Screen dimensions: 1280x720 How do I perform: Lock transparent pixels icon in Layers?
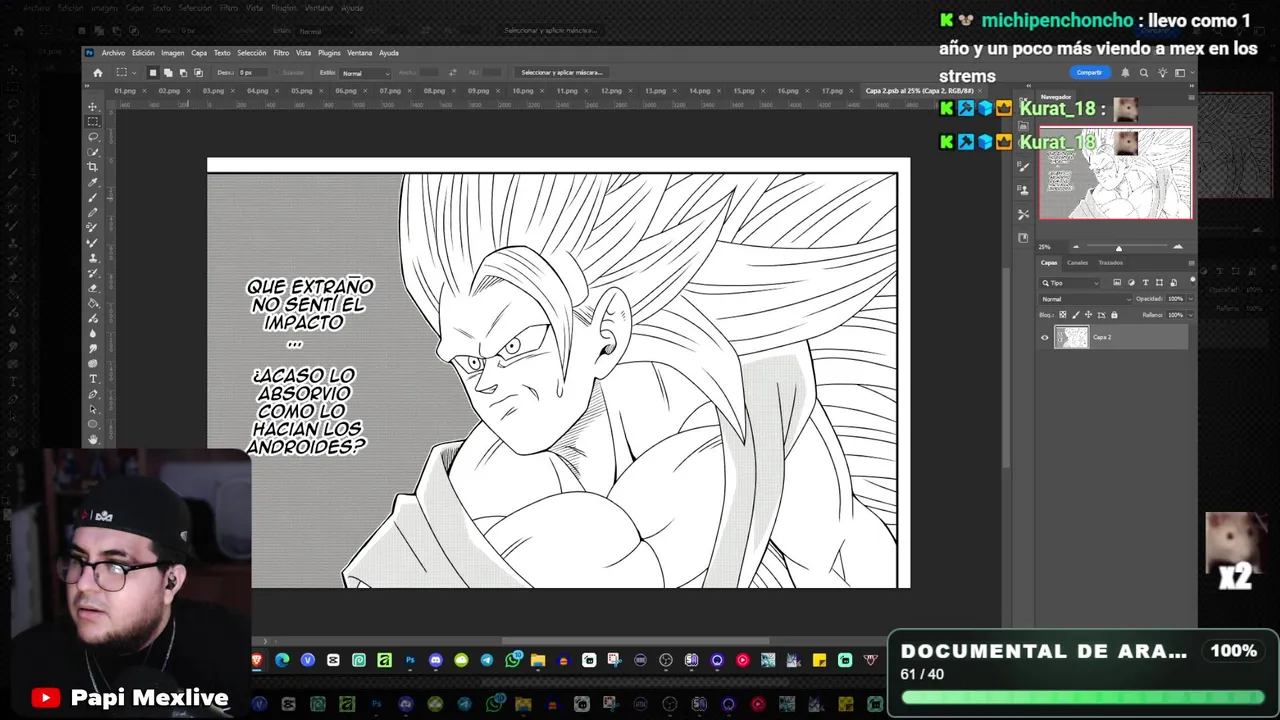(x=1063, y=315)
